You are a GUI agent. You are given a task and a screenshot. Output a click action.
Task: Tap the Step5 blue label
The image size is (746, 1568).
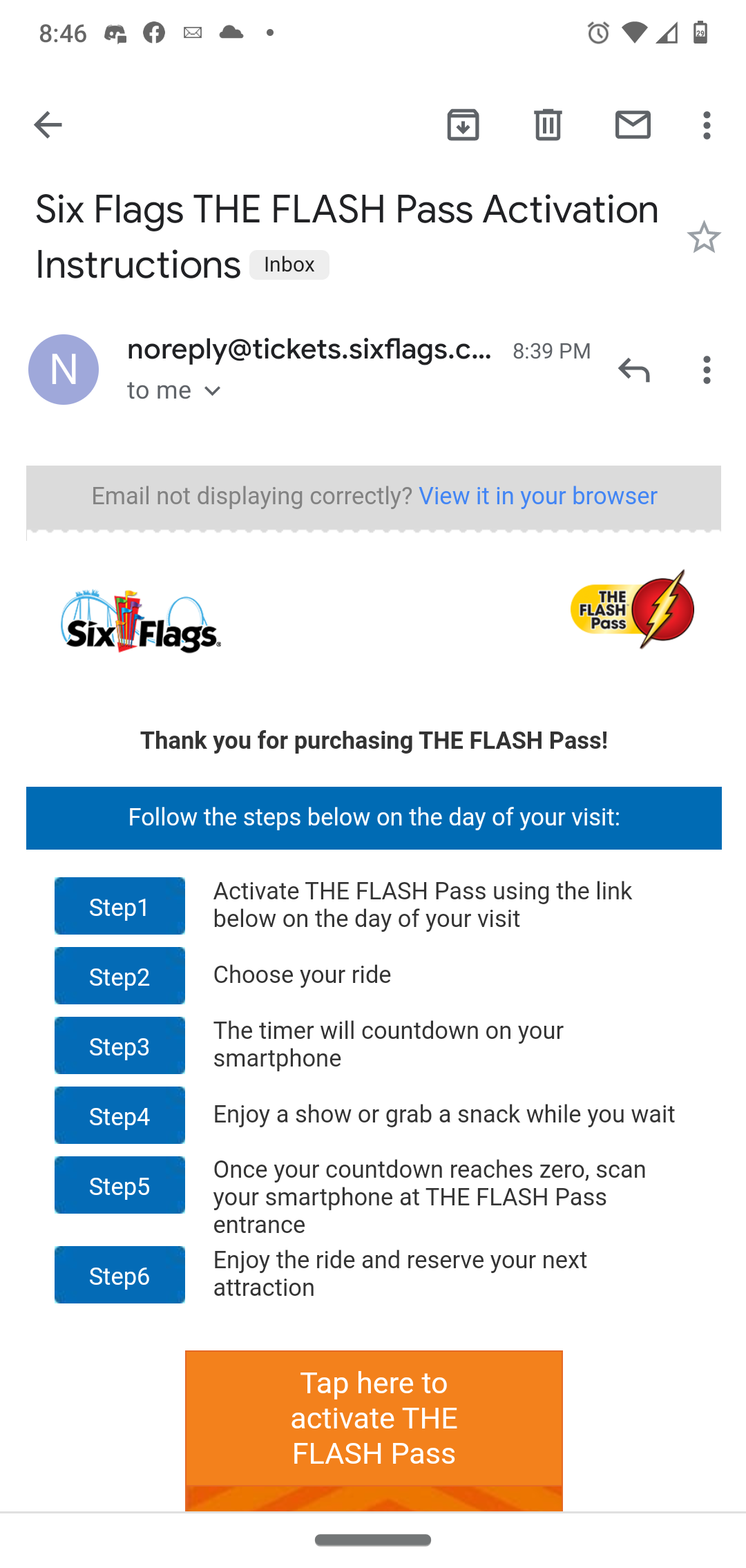coord(119,1185)
